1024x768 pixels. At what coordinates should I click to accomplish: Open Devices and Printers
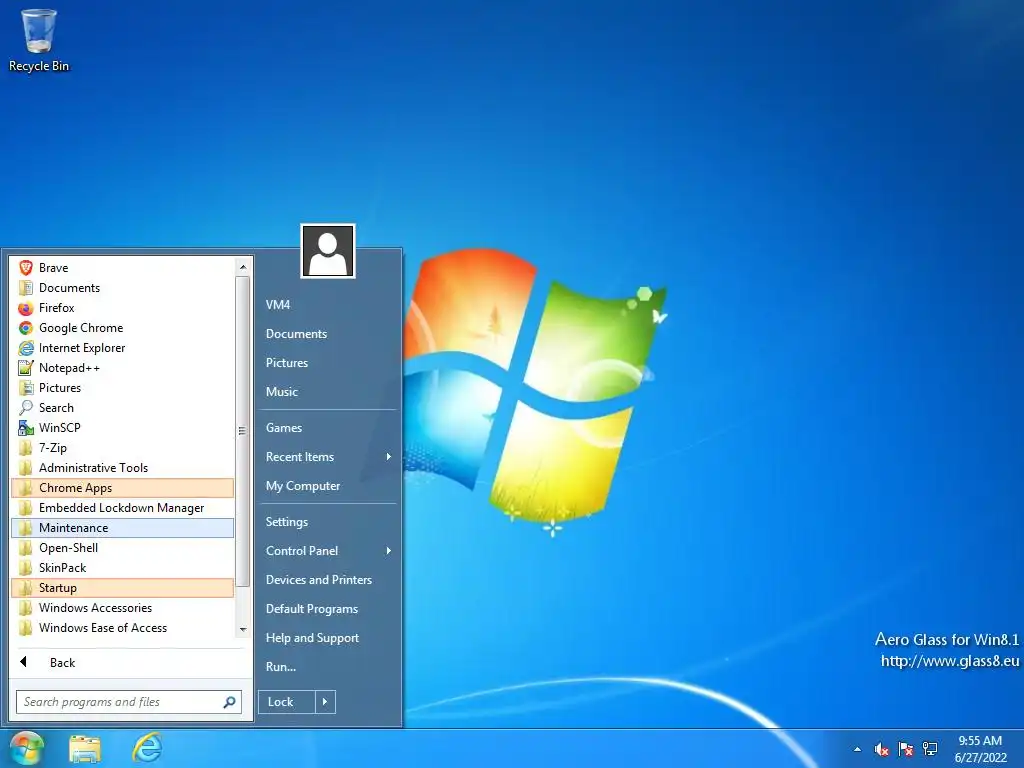pyautogui.click(x=319, y=580)
